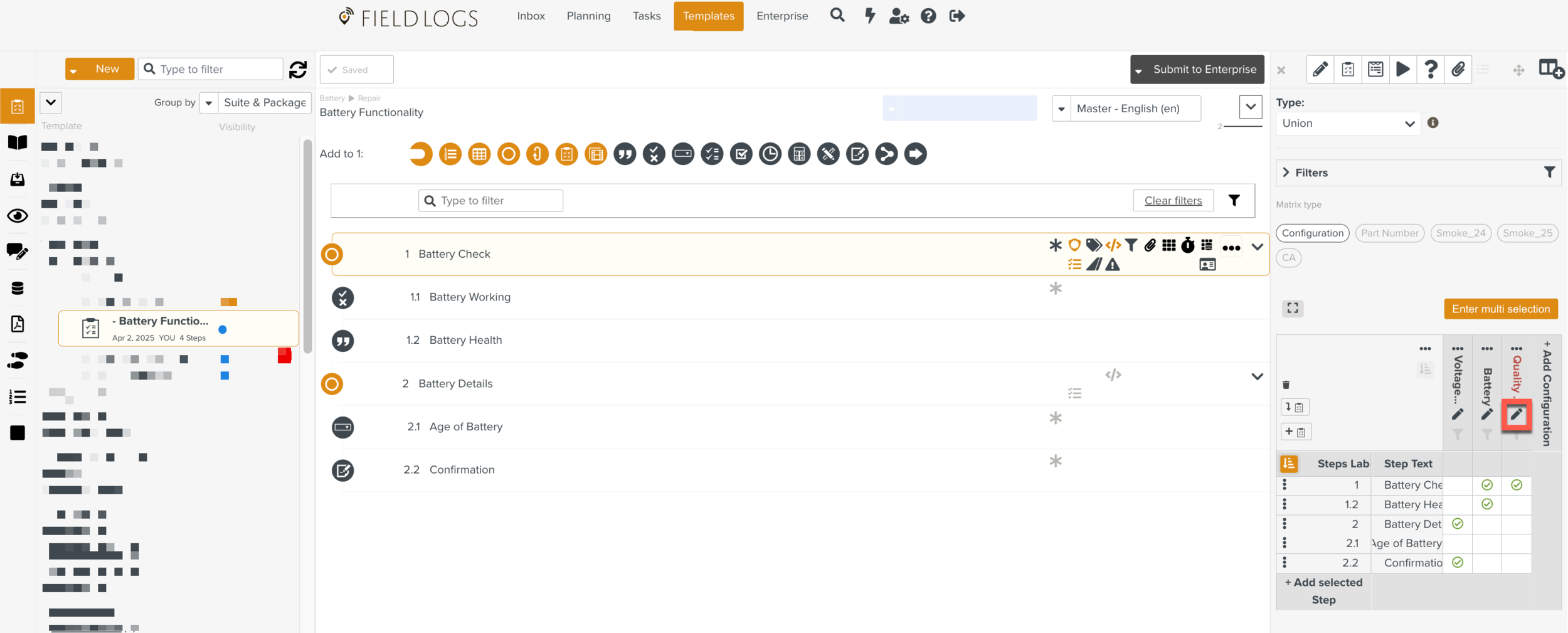The width and height of the screenshot is (1568, 633).
Task: Click the stopwatch icon on Battery Check step
Action: pyautogui.click(x=1187, y=245)
